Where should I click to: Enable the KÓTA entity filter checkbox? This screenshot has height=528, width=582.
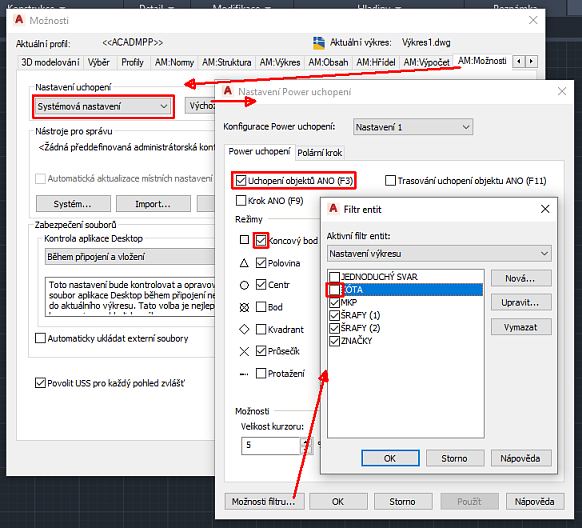click(334, 290)
